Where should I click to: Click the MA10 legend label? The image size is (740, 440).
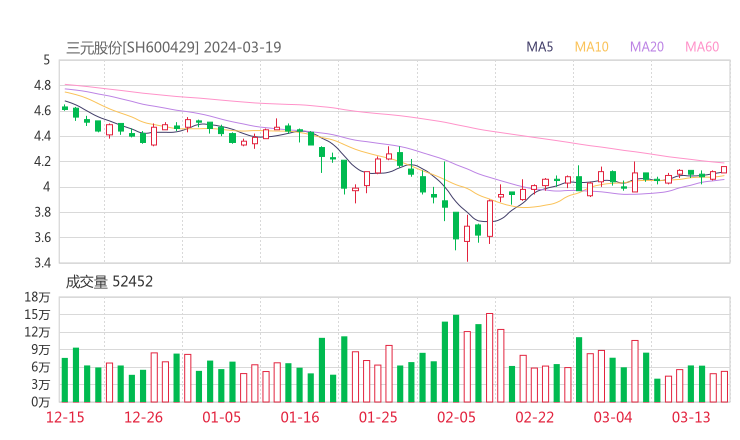click(x=591, y=47)
